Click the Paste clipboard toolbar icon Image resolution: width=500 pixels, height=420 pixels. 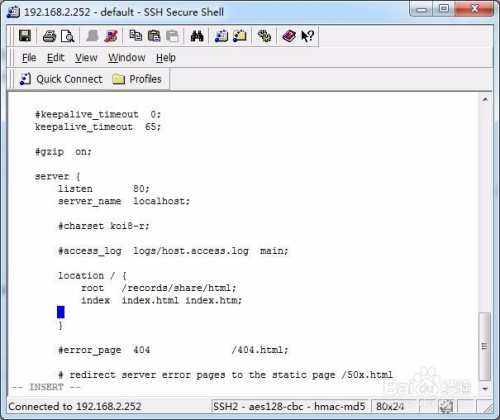click(x=154, y=36)
